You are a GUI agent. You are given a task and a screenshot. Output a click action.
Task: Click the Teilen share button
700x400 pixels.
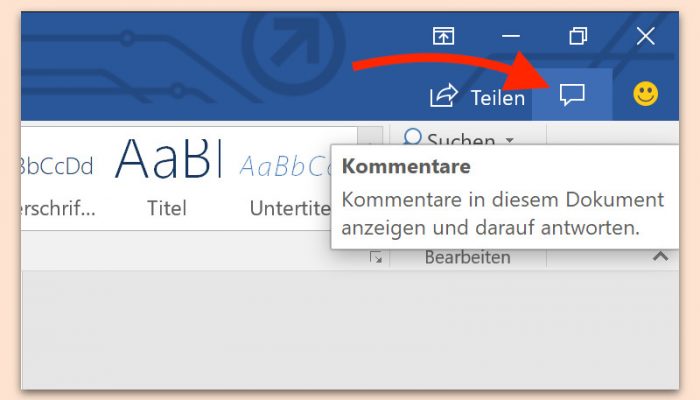(x=477, y=96)
